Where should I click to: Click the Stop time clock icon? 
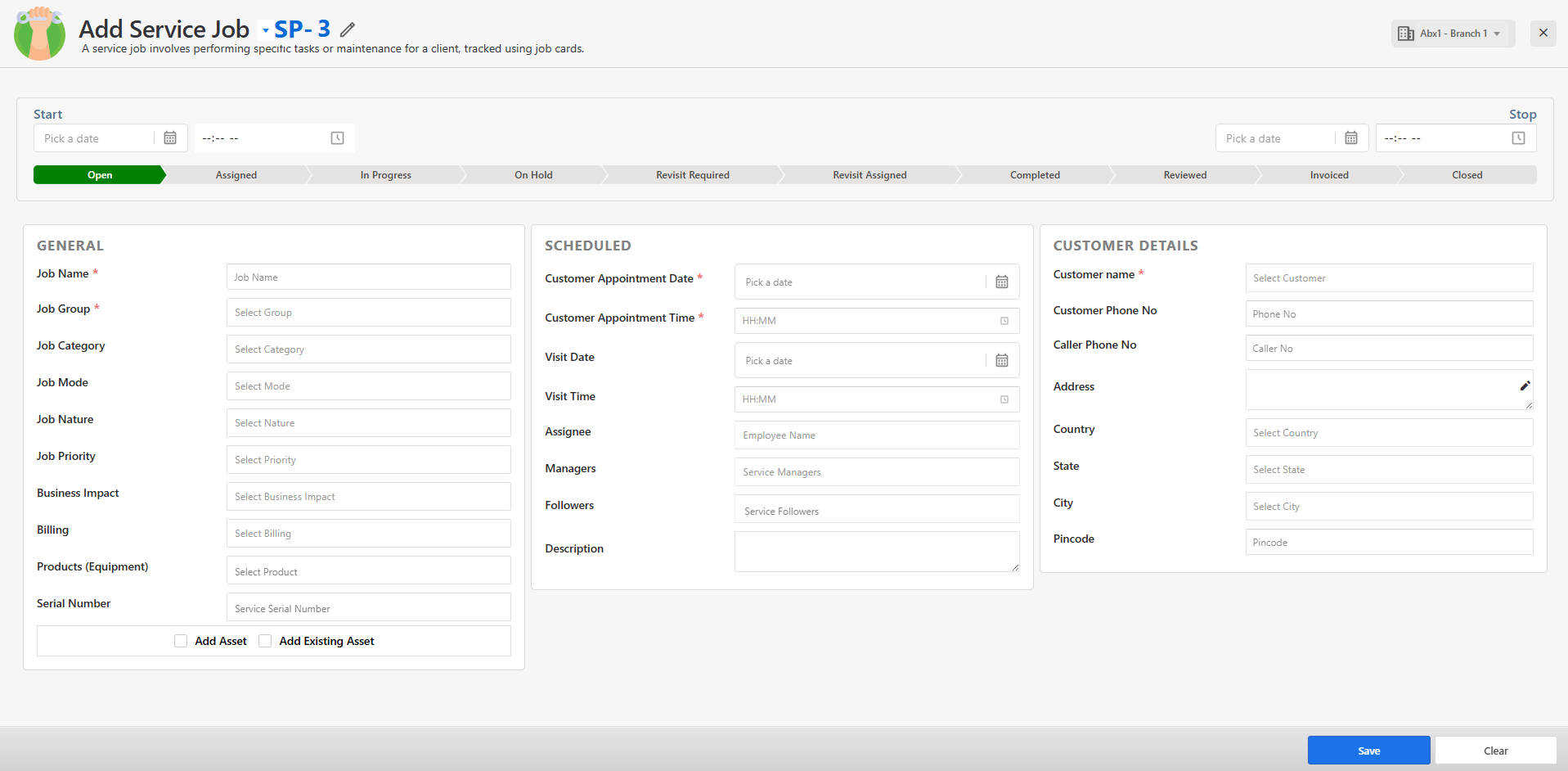point(1518,138)
